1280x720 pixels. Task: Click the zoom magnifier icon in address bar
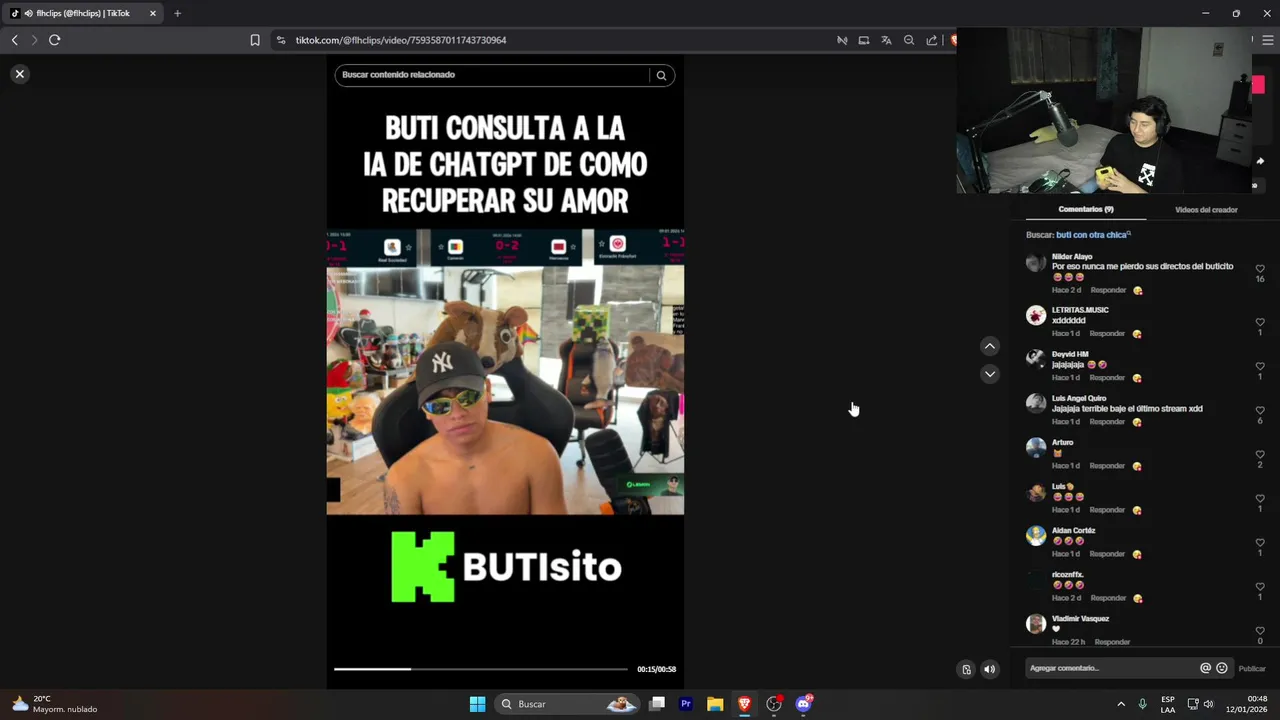[909, 40]
